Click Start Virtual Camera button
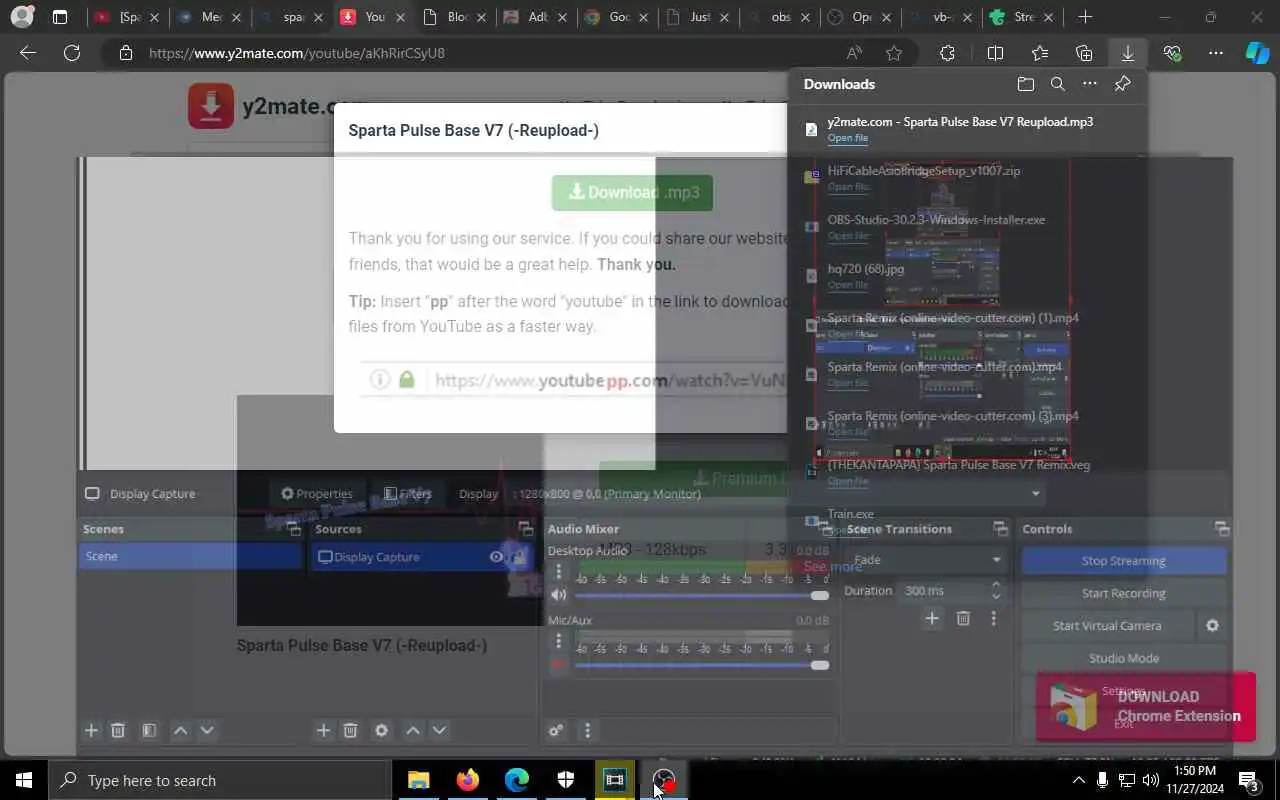Viewport: 1280px width, 800px height. coord(1107,626)
